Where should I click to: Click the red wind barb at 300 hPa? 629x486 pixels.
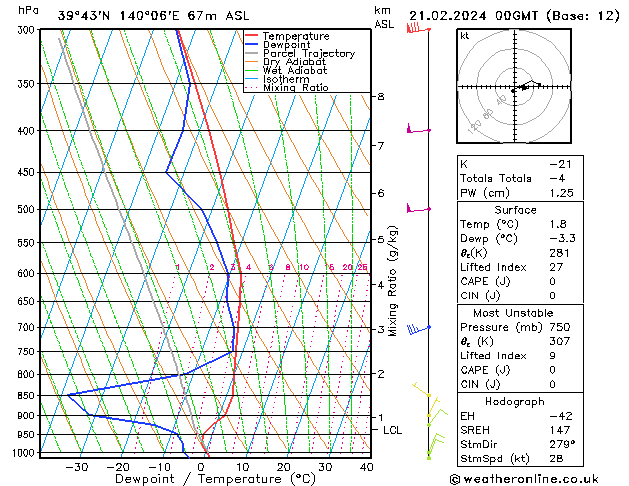418,28
